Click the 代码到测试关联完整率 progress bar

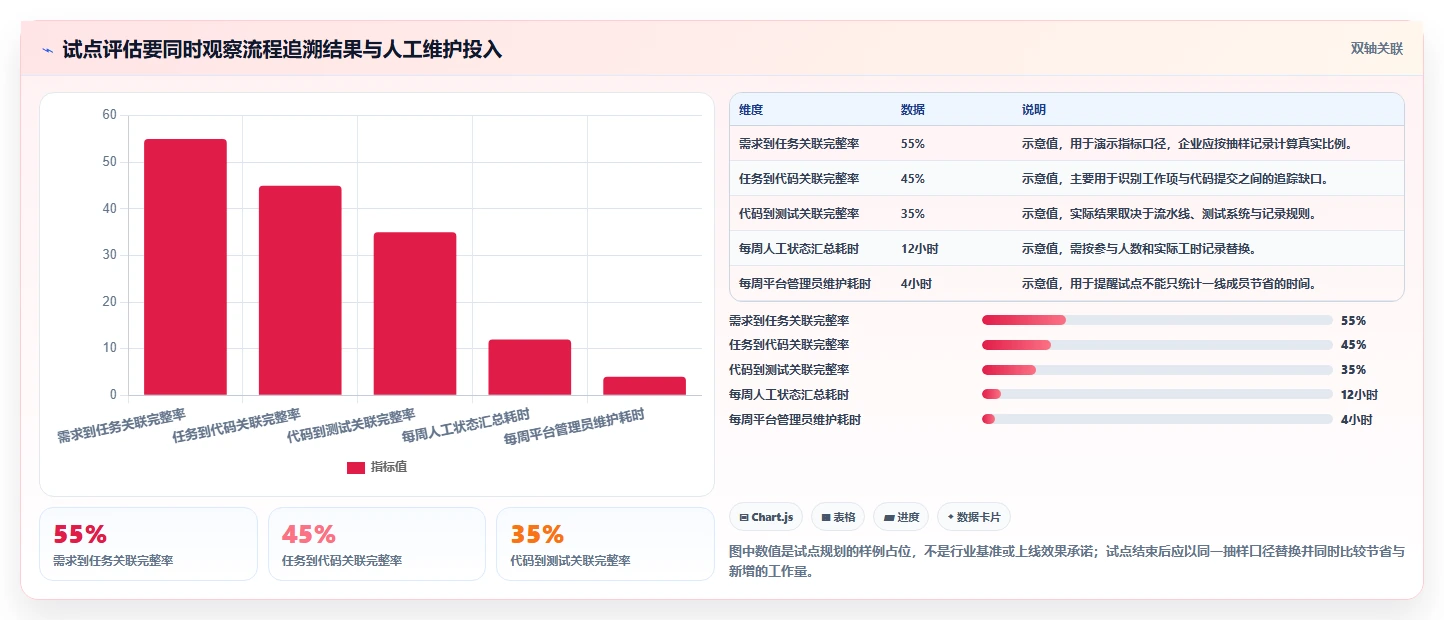[1157, 370]
